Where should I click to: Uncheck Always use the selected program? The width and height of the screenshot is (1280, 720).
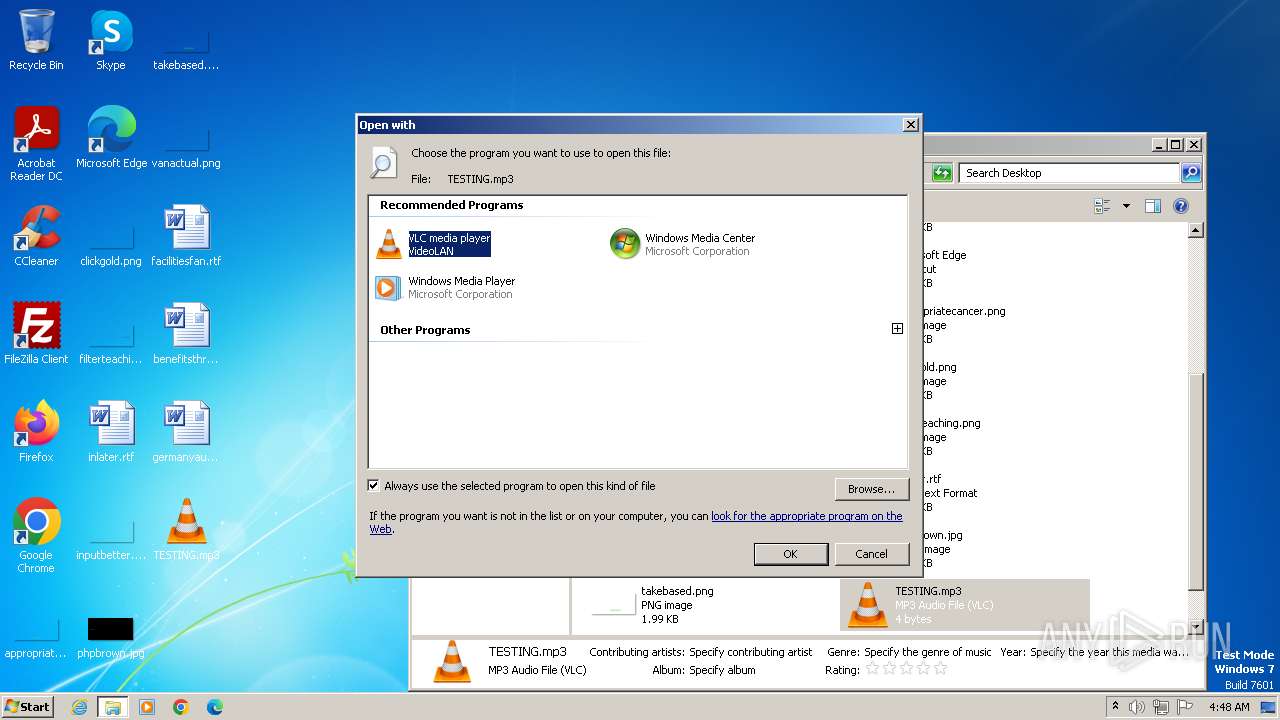[x=374, y=486]
